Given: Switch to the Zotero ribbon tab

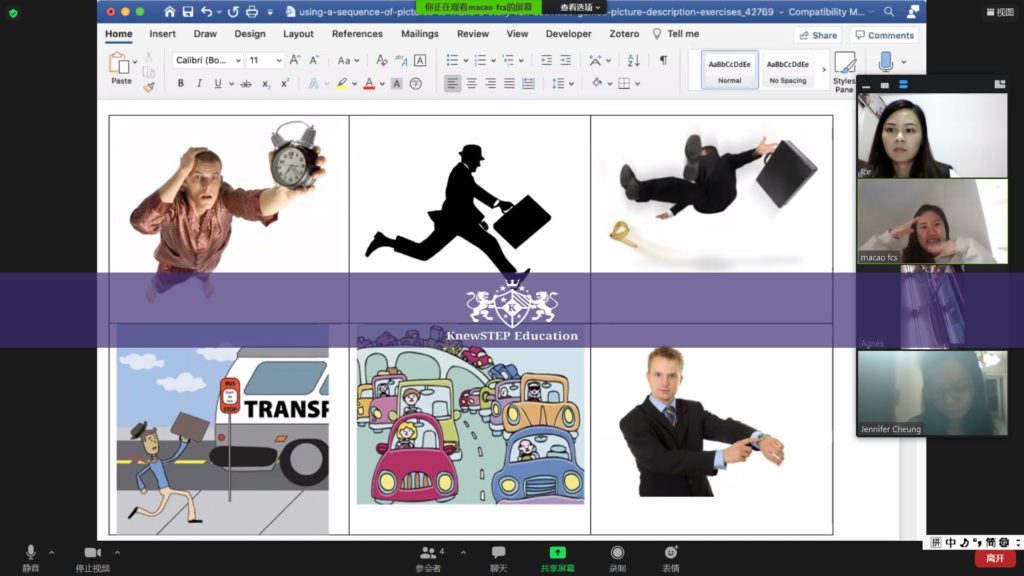Looking at the screenshot, I should 624,34.
